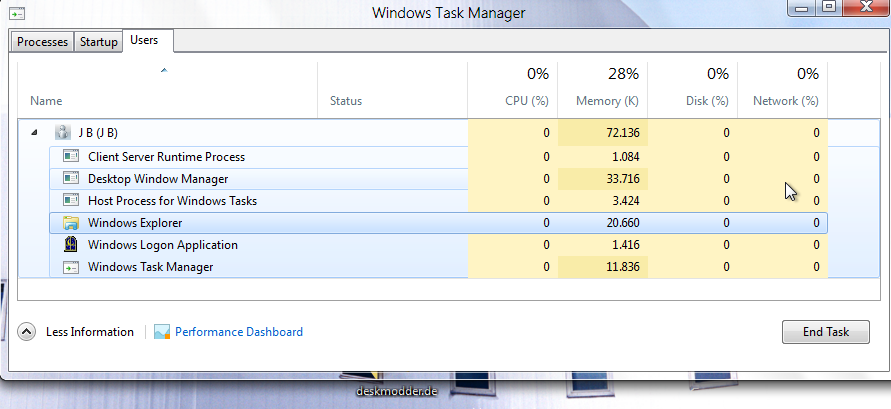Click the Windows Explorer folder icon
Screen dimensions: 891x409
click(70, 223)
